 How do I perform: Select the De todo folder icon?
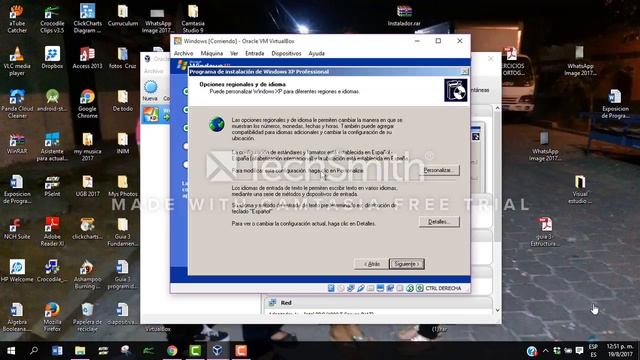click(x=123, y=101)
